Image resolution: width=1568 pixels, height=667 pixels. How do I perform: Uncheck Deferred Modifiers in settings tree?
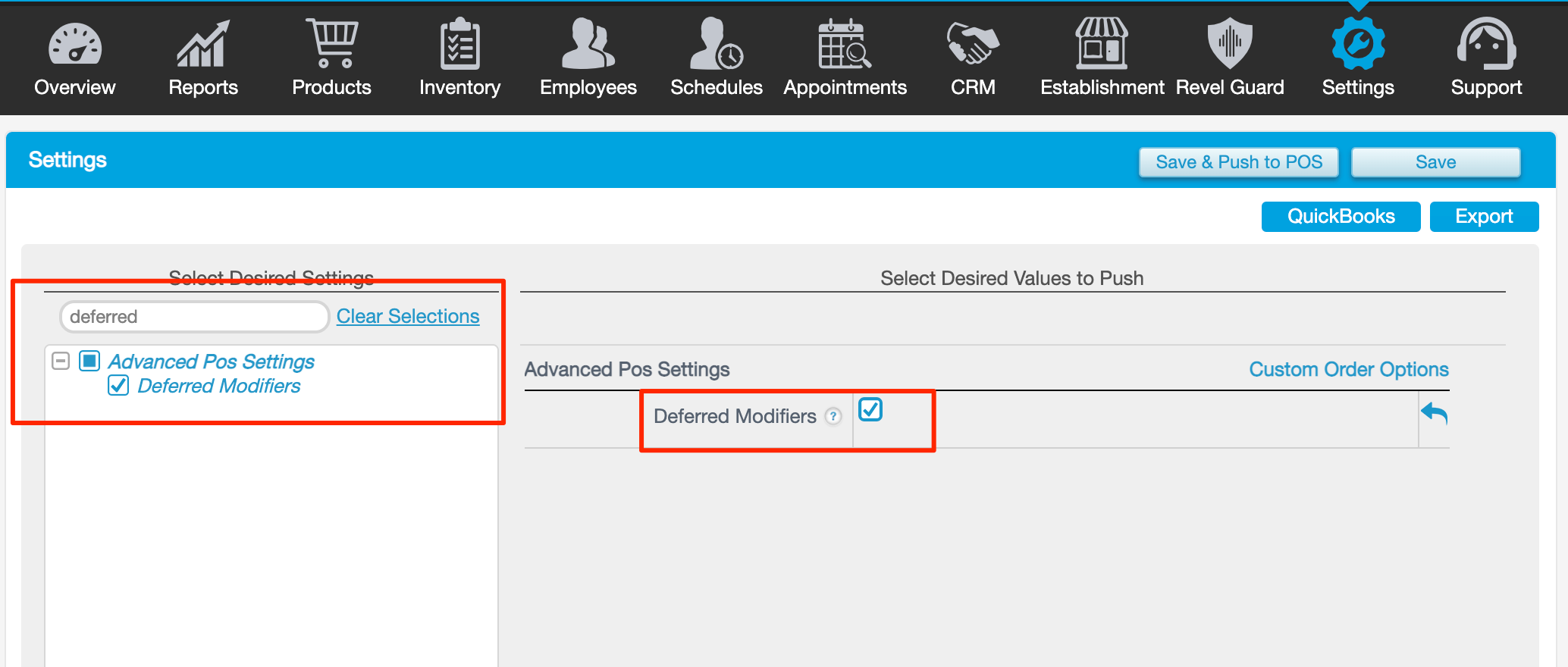click(118, 386)
